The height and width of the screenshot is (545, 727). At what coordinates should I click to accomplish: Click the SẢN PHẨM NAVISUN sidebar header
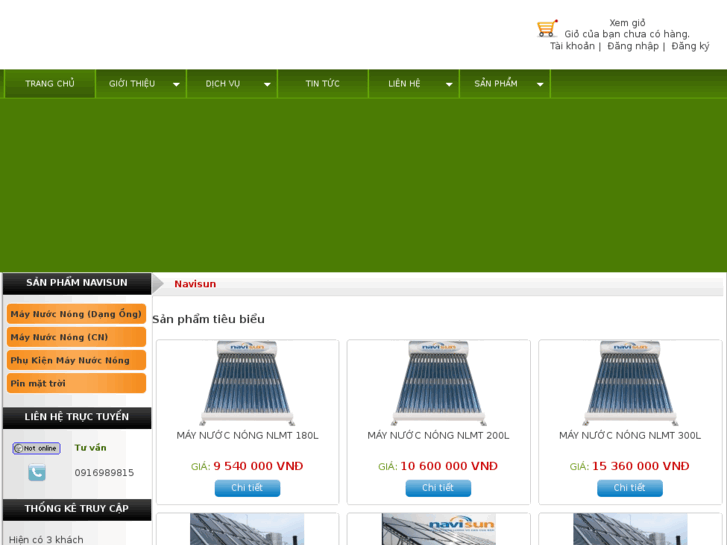77,283
